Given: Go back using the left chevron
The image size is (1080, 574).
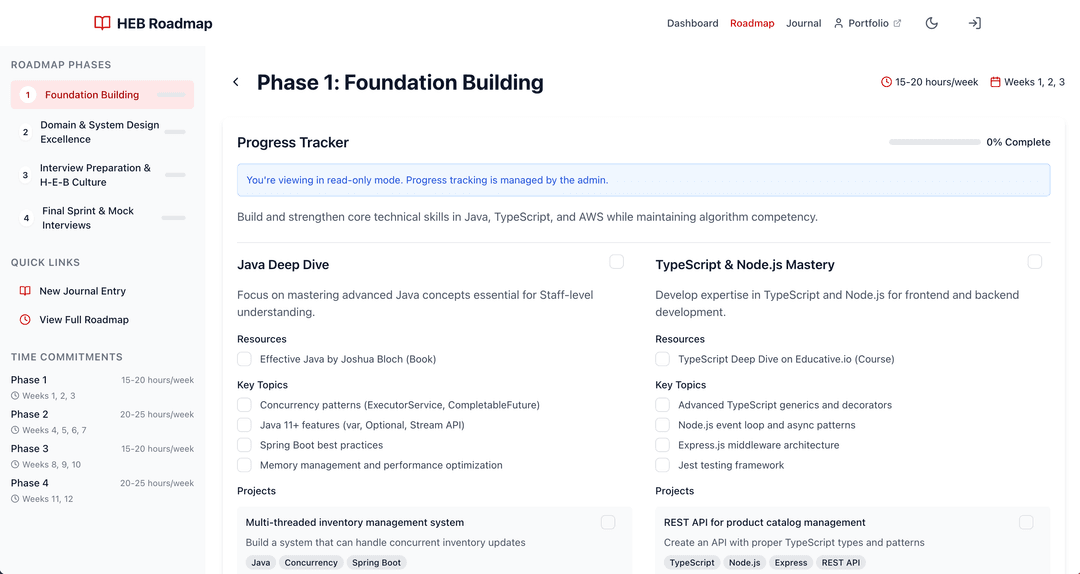Looking at the screenshot, I should click(x=236, y=82).
